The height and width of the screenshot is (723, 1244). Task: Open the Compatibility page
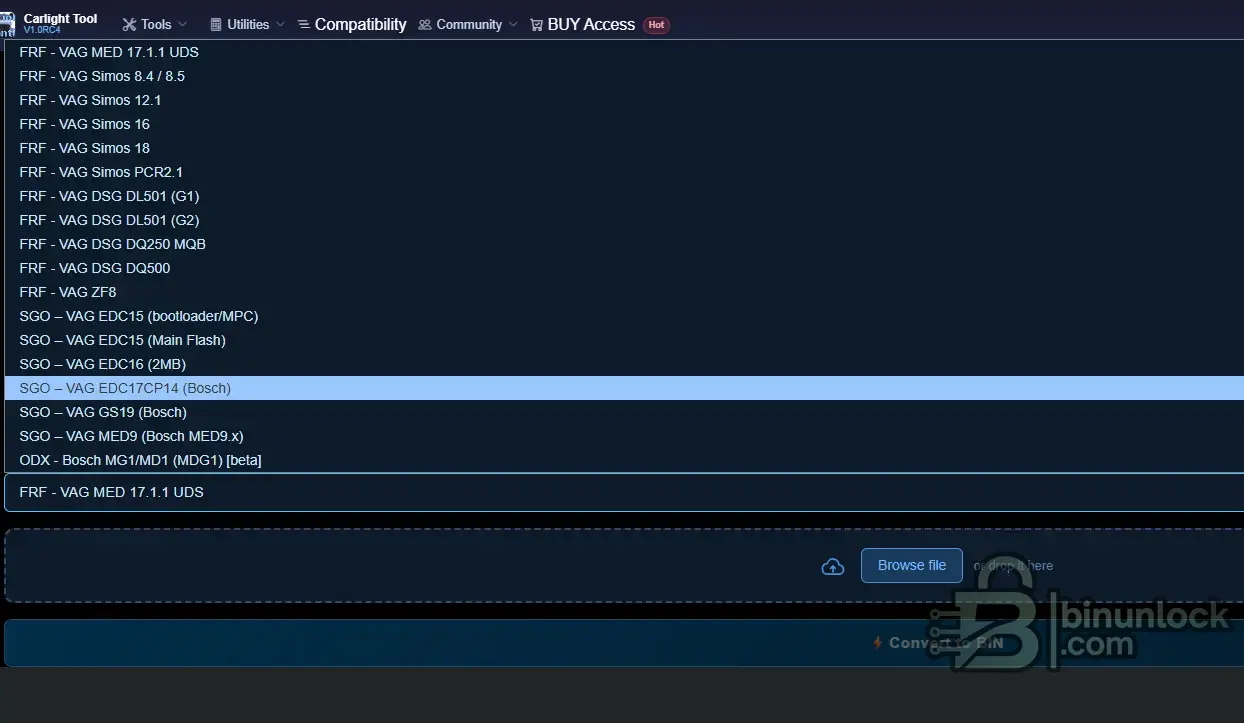[x=352, y=24]
